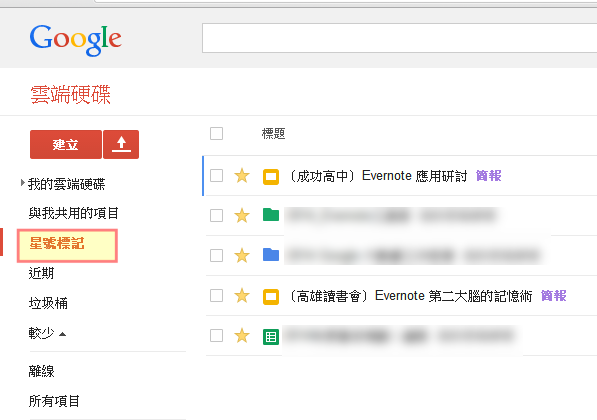The height and width of the screenshot is (420, 597).
Task: Toggle the star on the blue folder row
Action: coord(242,256)
